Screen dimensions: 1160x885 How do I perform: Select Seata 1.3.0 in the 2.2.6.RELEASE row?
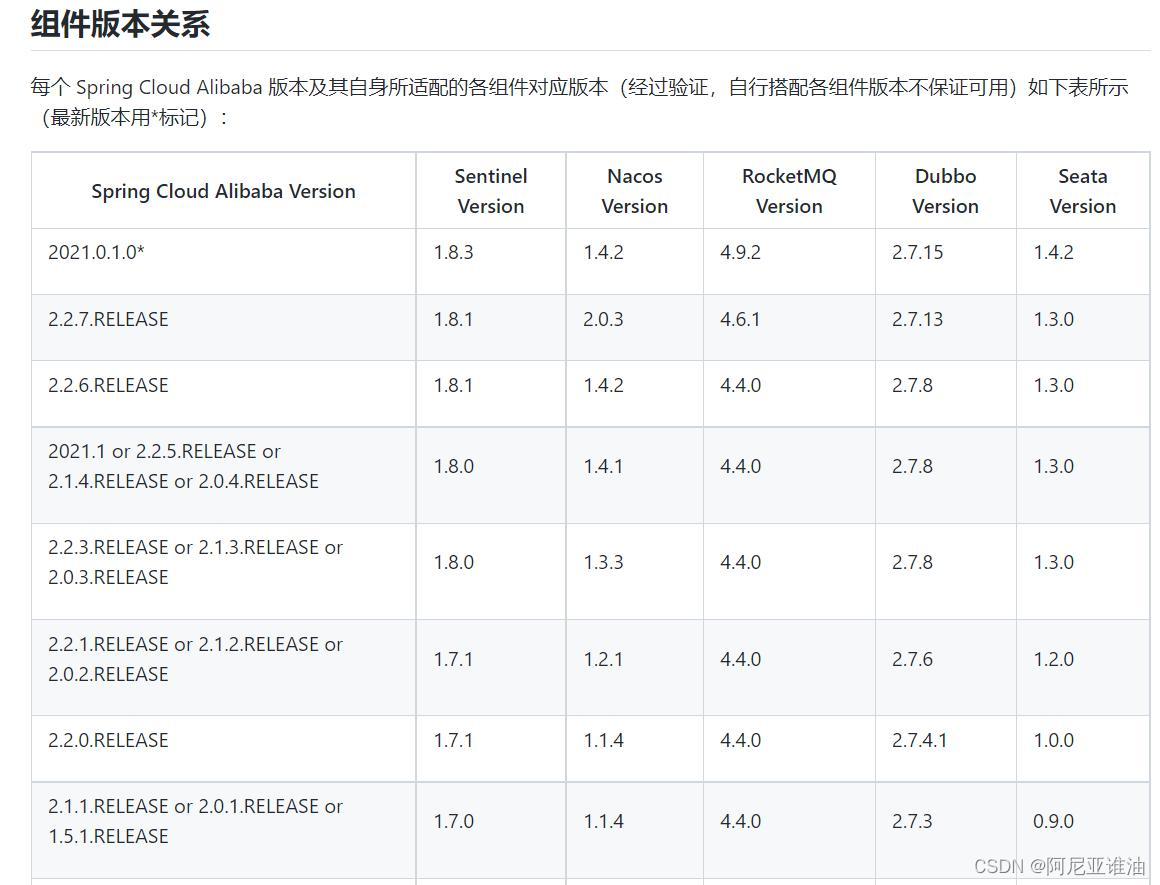1053,385
